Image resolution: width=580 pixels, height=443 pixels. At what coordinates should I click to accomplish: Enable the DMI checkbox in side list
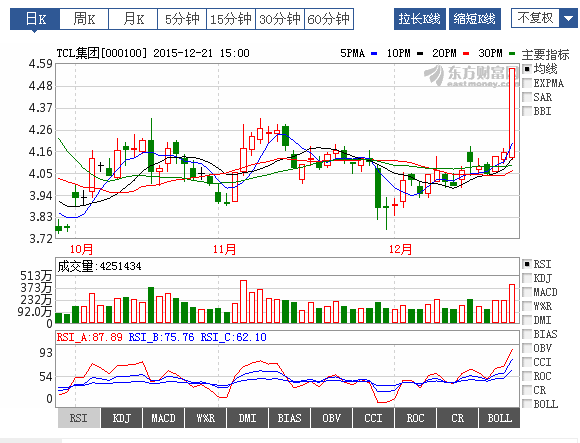[x=527, y=320]
